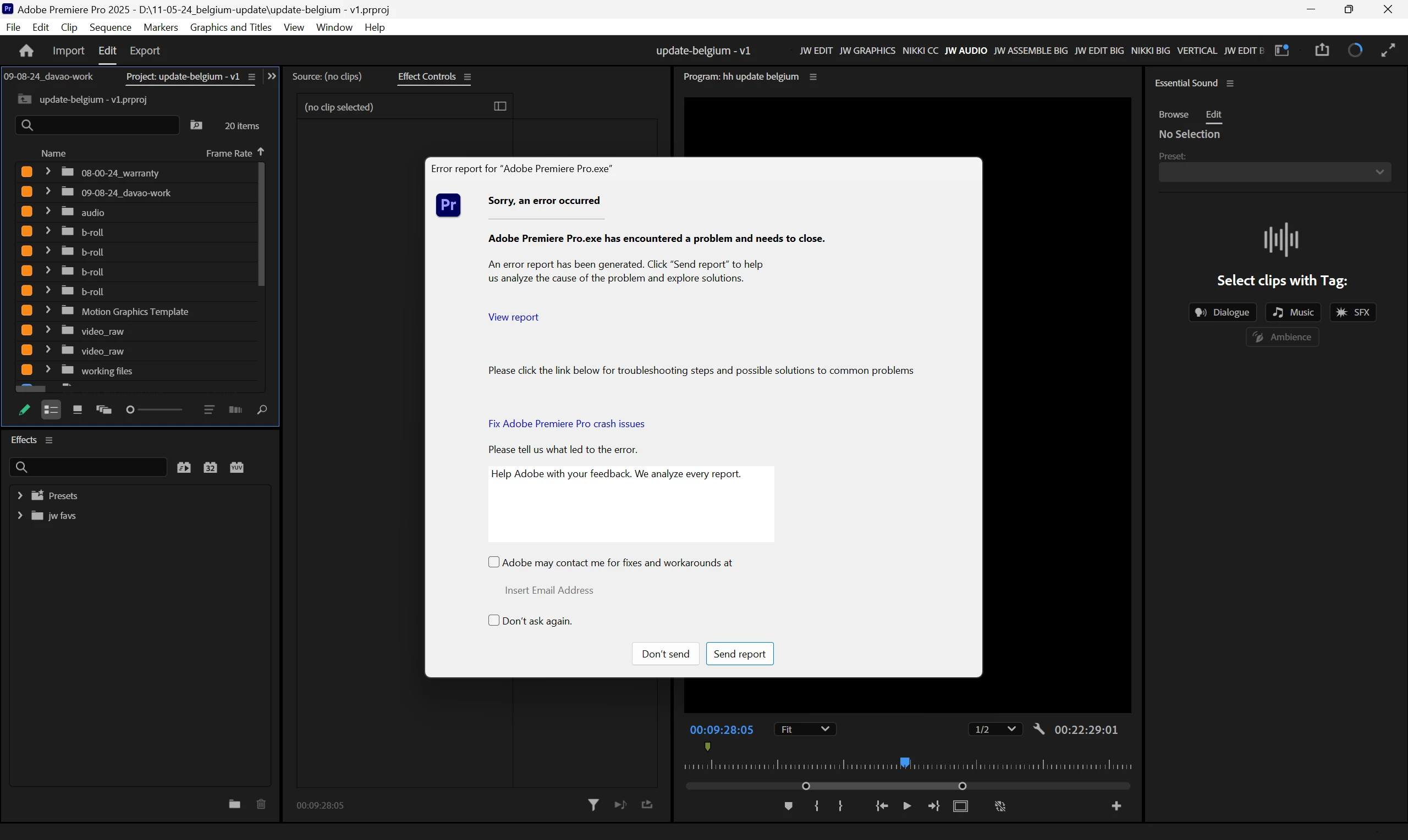Click the Send report button

pos(739,654)
